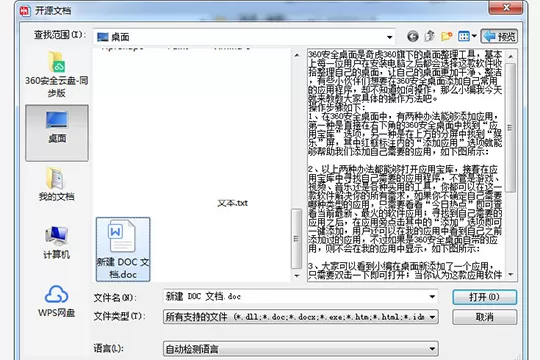Click the 取消 button
This screenshot has width=540, height=360.
tap(484, 317)
